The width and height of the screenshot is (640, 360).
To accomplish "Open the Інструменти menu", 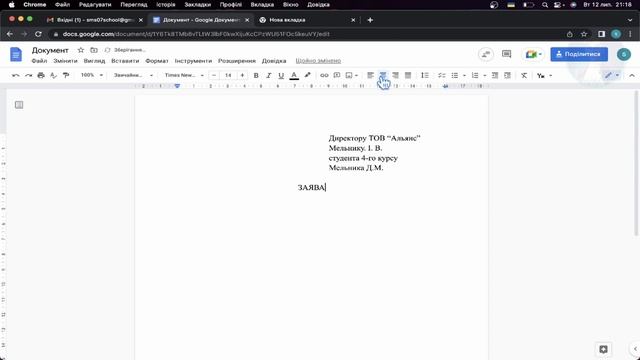I will (x=193, y=61).
